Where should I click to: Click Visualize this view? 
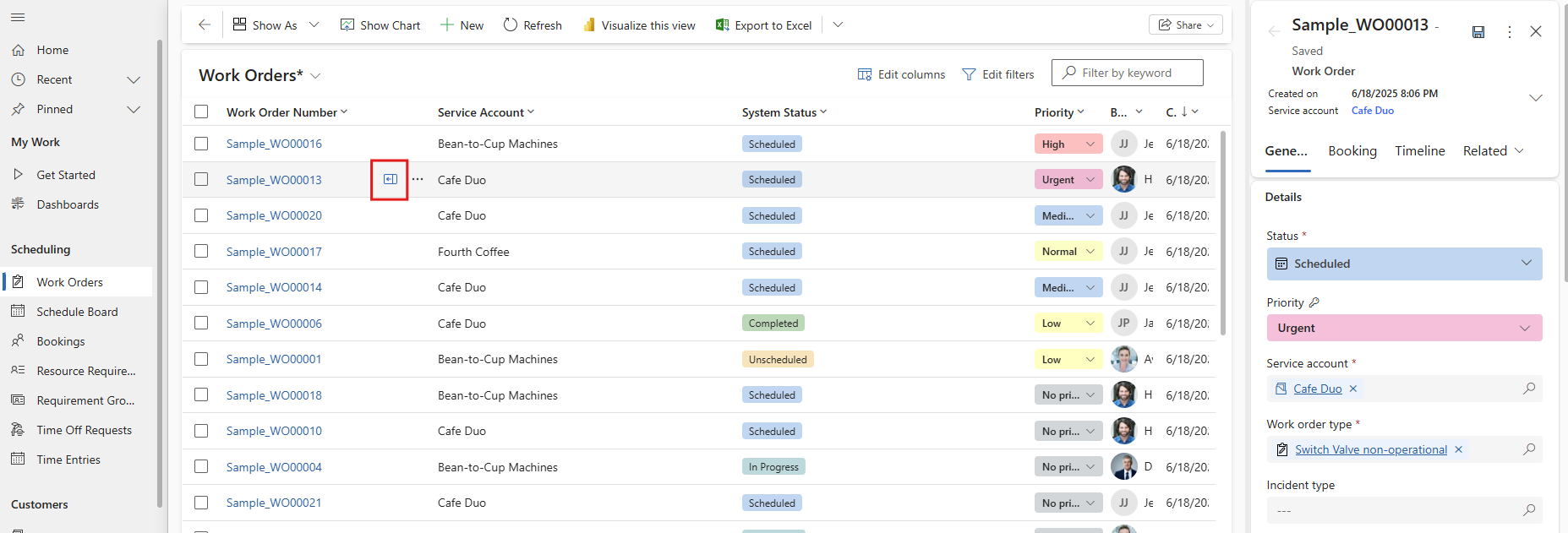(639, 25)
